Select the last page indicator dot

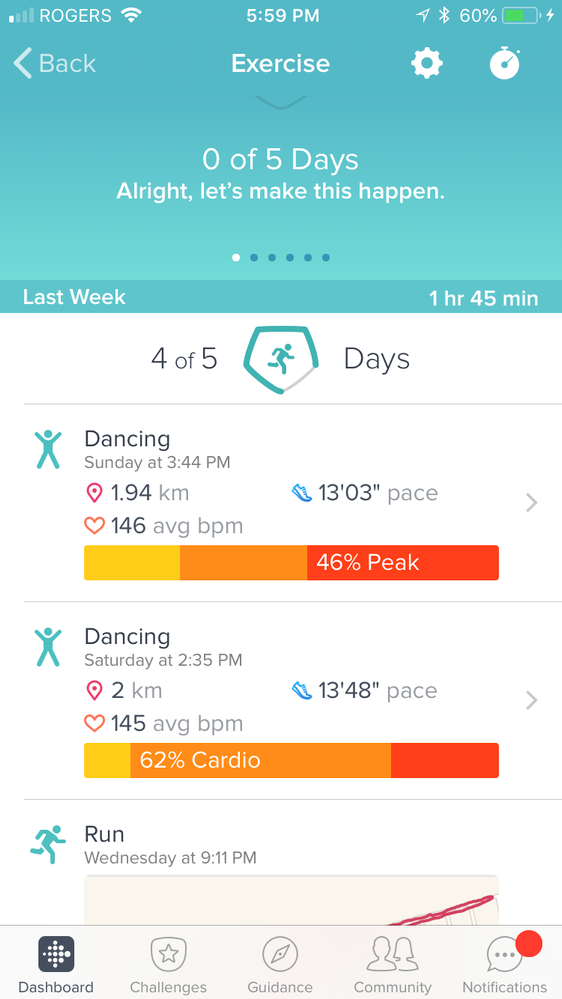(326, 257)
